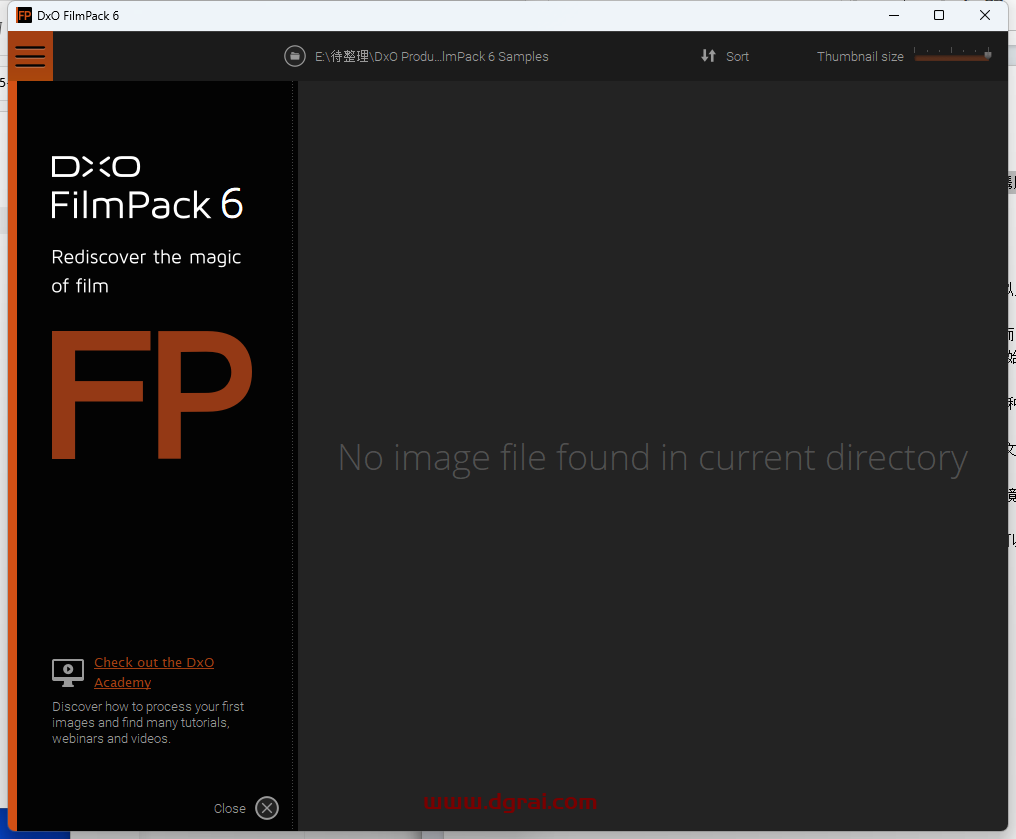Open the Sort option

(737, 56)
